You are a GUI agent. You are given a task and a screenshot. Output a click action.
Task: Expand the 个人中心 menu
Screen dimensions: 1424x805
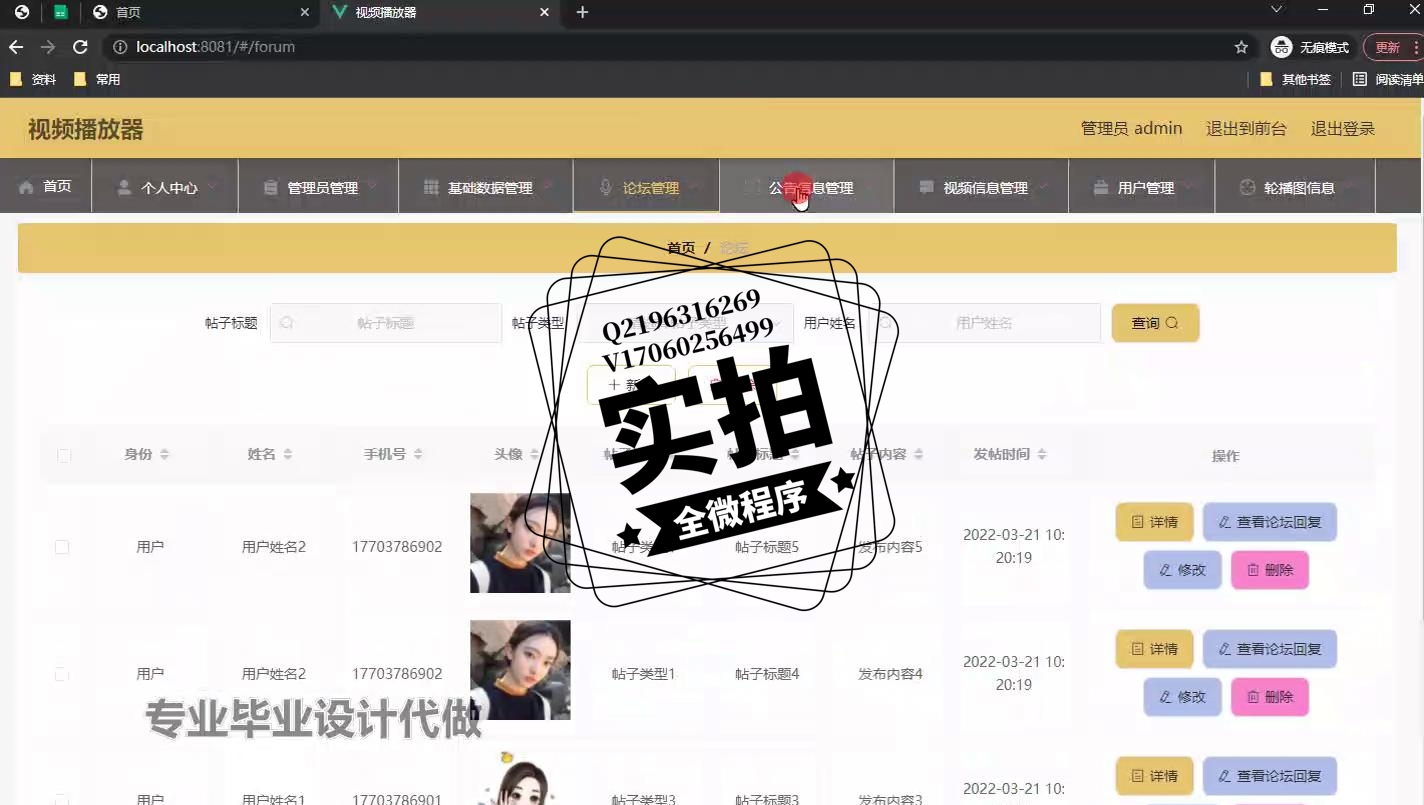point(165,187)
